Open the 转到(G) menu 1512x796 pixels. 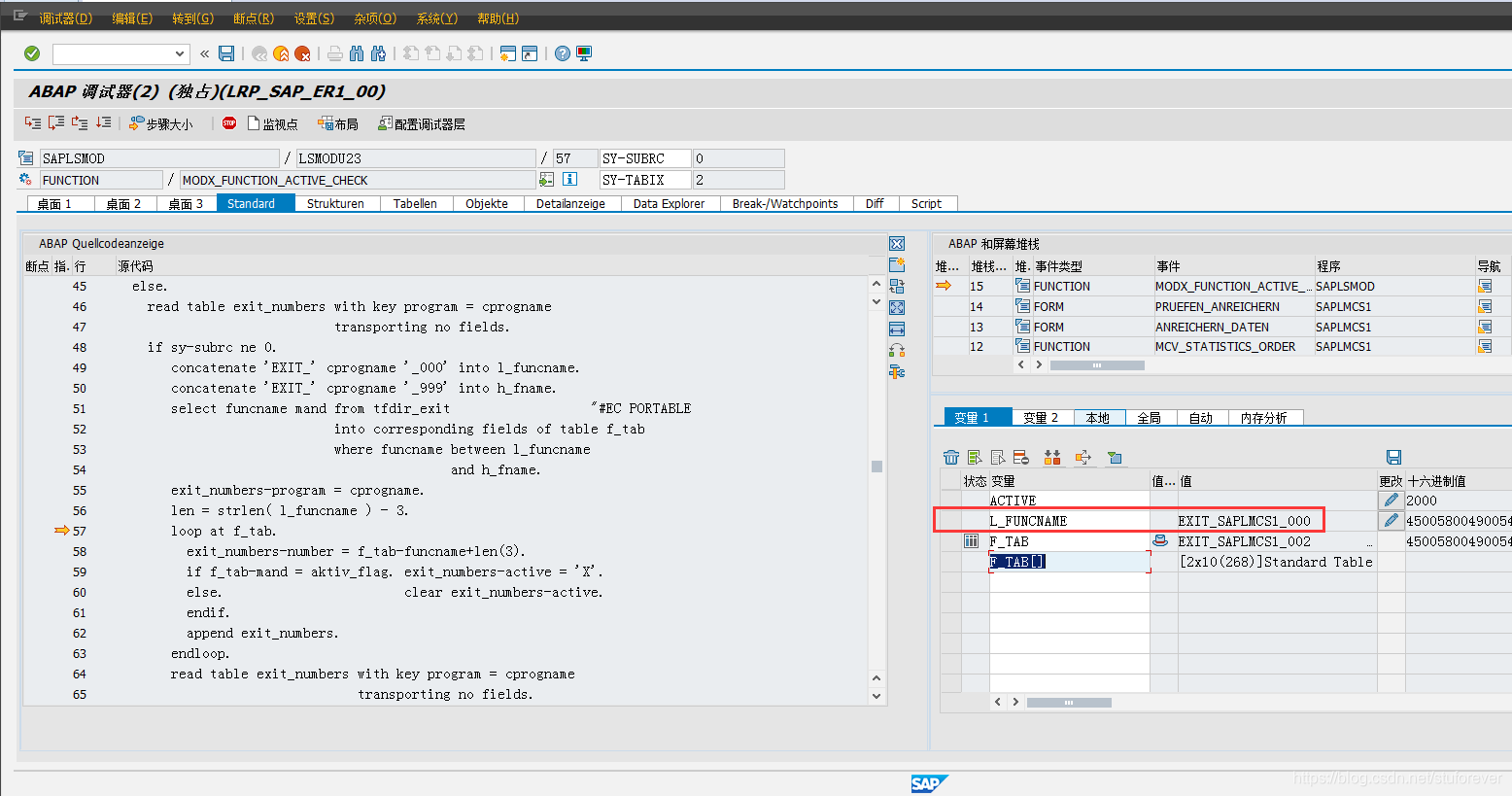192,18
